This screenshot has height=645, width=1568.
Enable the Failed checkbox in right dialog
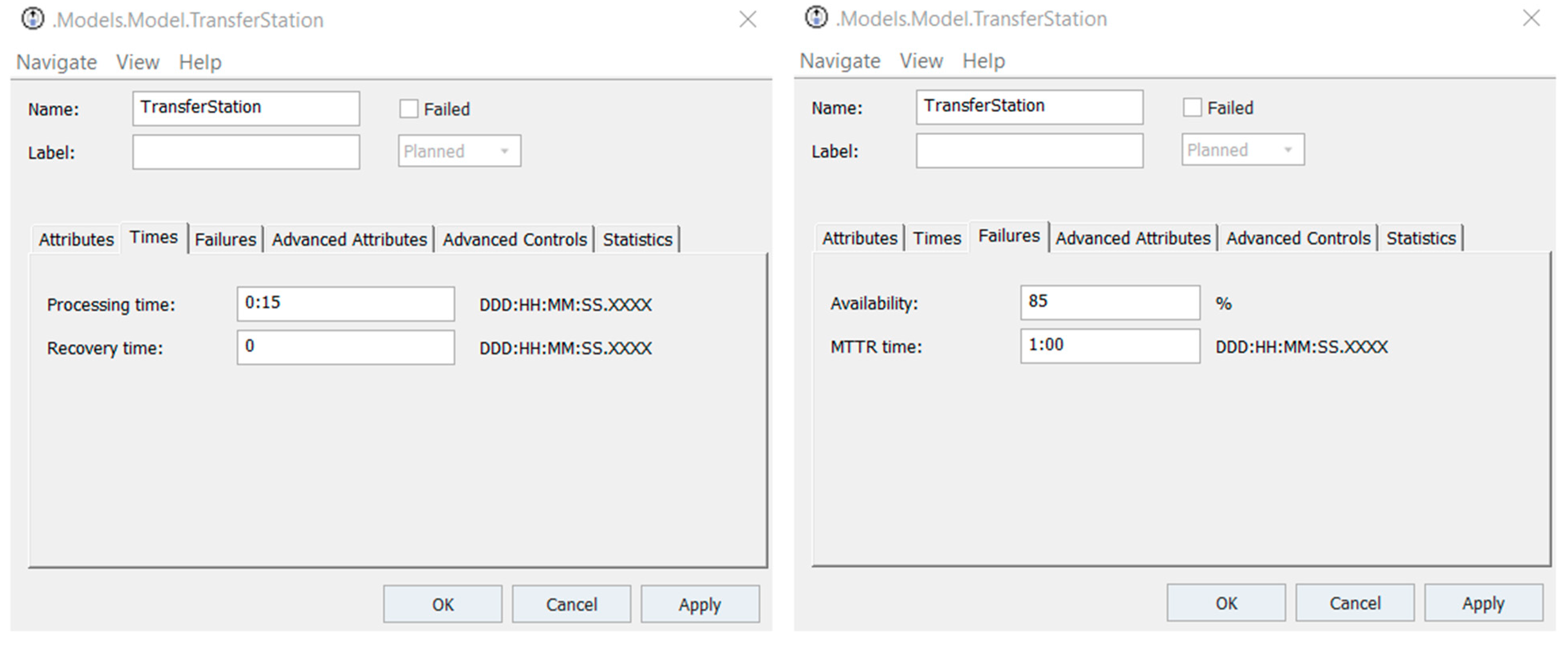[1192, 108]
